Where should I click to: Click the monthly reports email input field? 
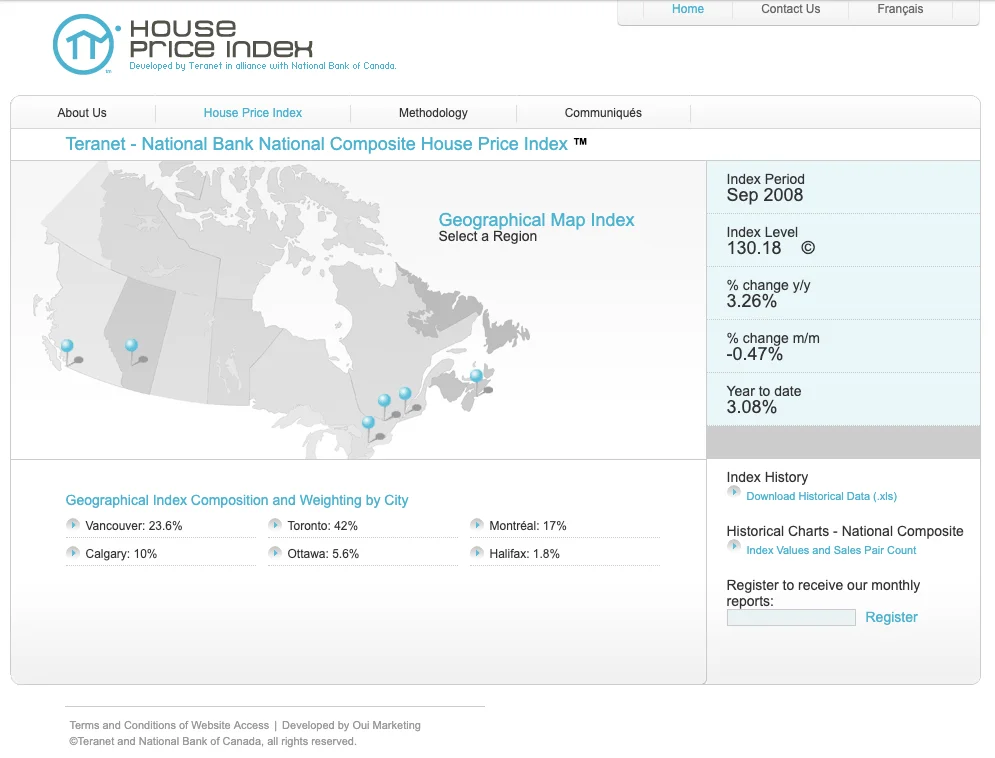[790, 618]
